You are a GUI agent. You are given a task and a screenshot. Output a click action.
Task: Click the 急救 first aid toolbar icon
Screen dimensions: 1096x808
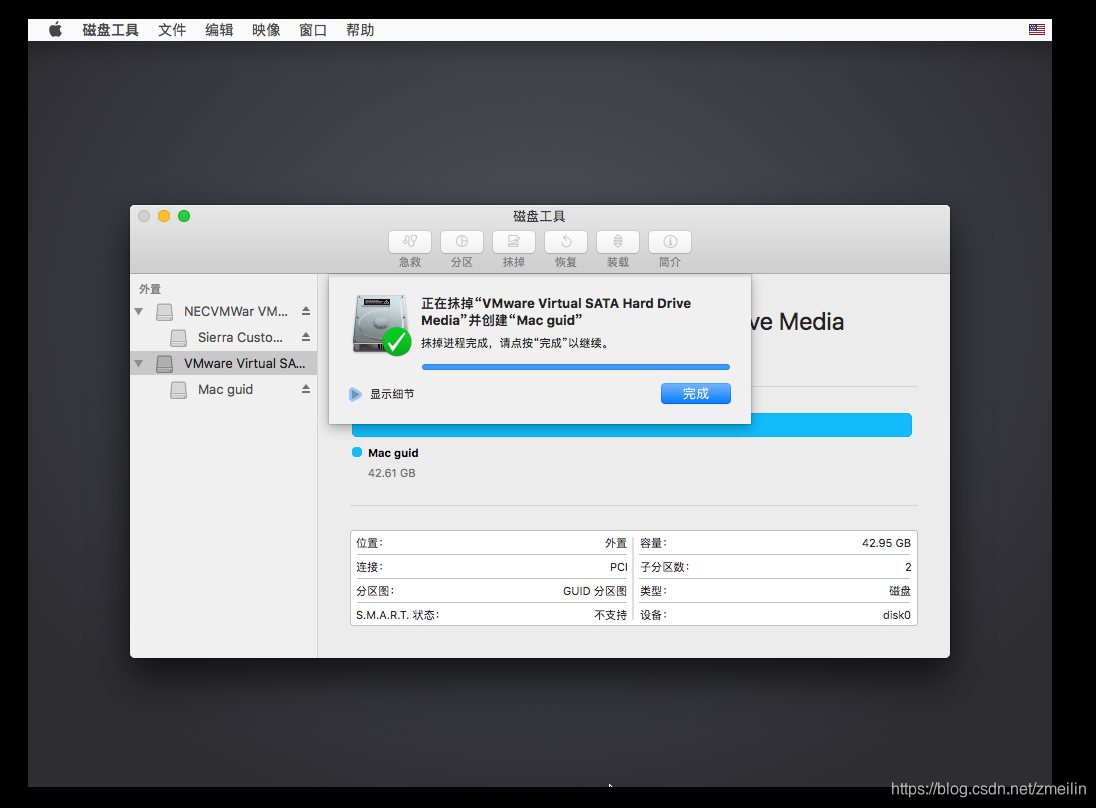coord(410,242)
